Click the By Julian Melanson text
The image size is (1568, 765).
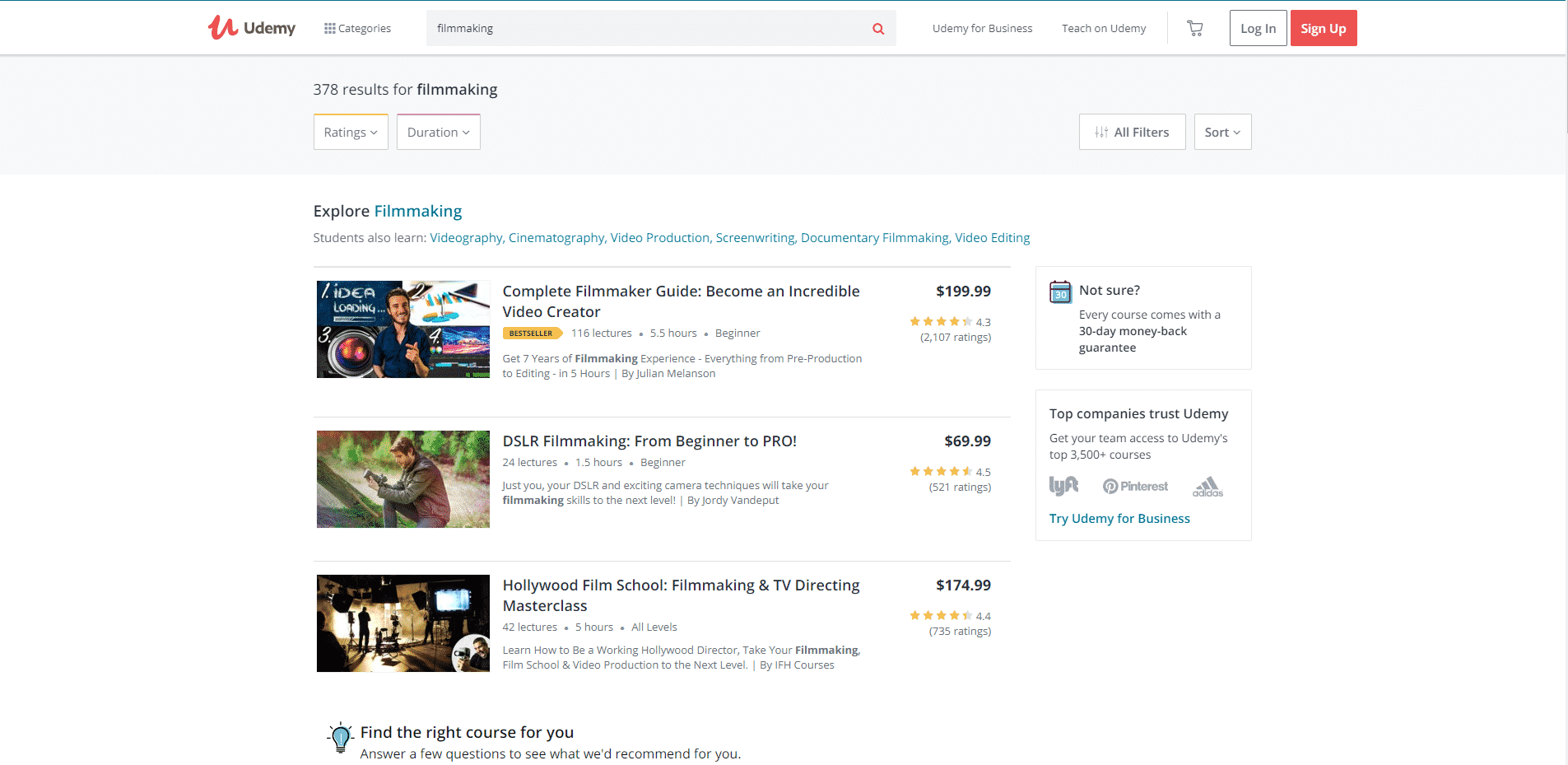668,374
